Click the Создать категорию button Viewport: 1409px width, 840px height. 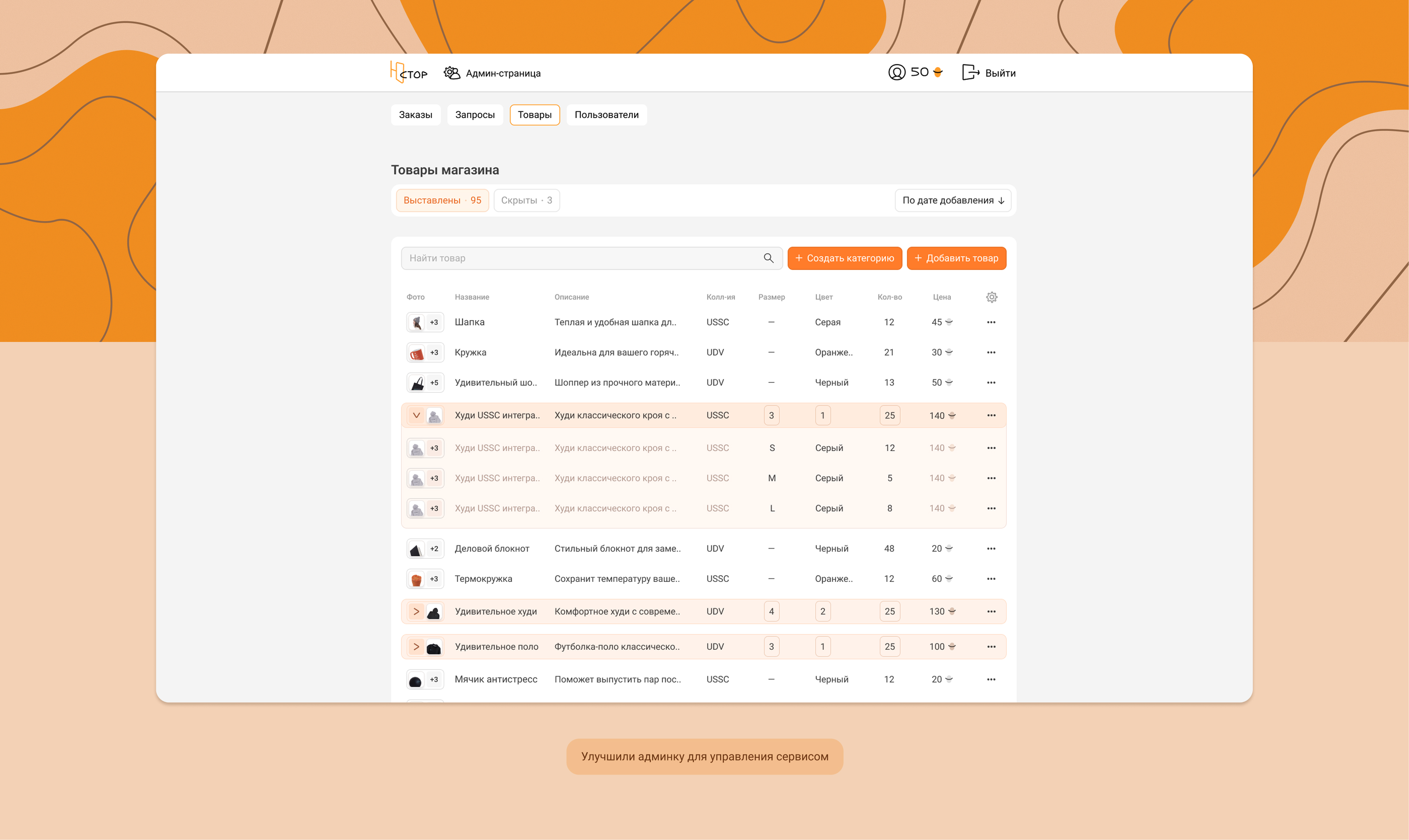click(844, 258)
